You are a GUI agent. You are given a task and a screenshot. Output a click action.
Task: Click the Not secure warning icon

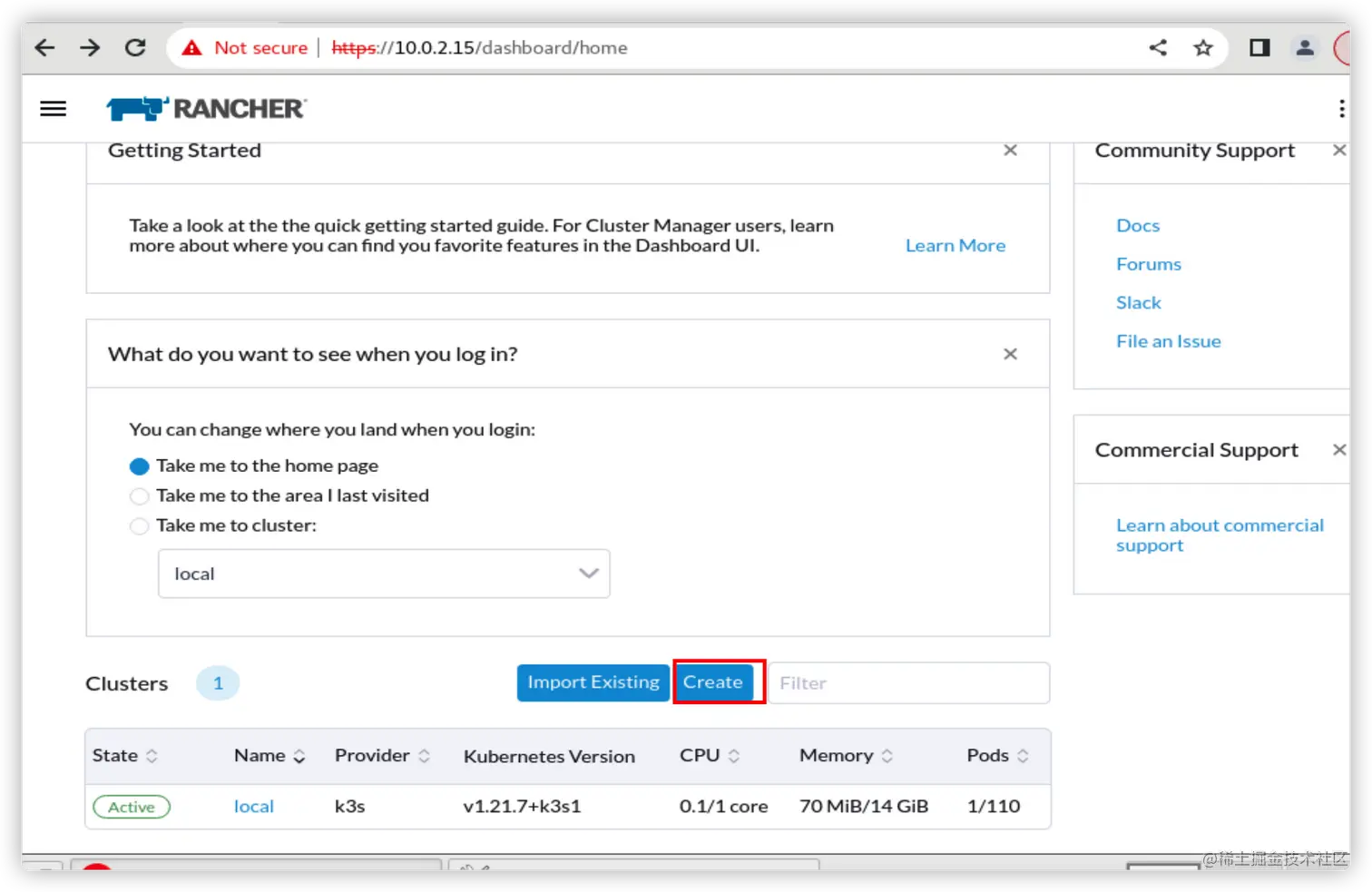point(191,48)
